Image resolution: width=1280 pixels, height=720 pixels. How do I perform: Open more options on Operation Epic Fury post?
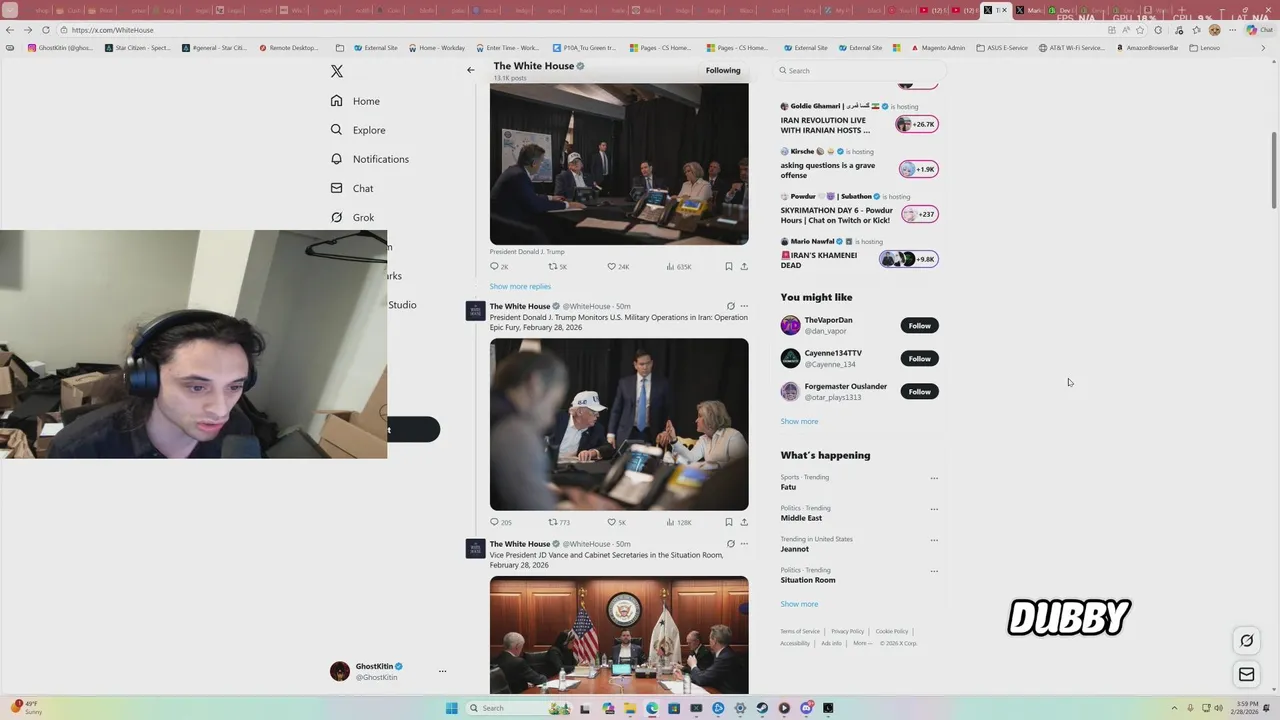744,306
